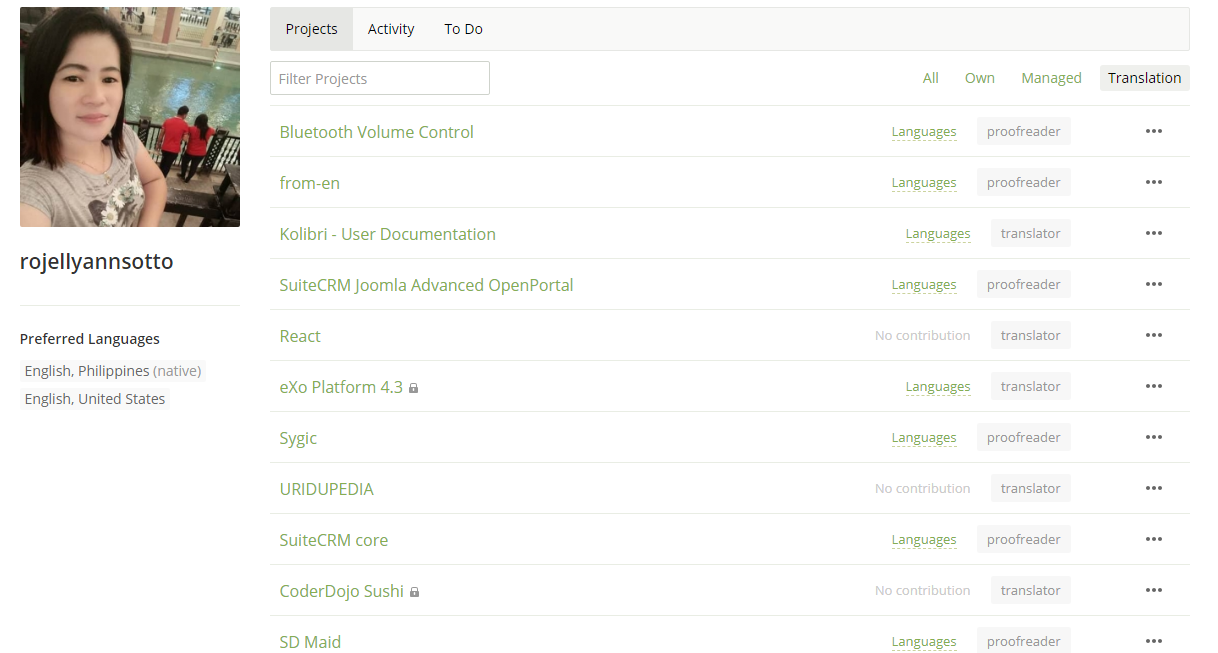Focus the Filter Projects search field

(380, 78)
